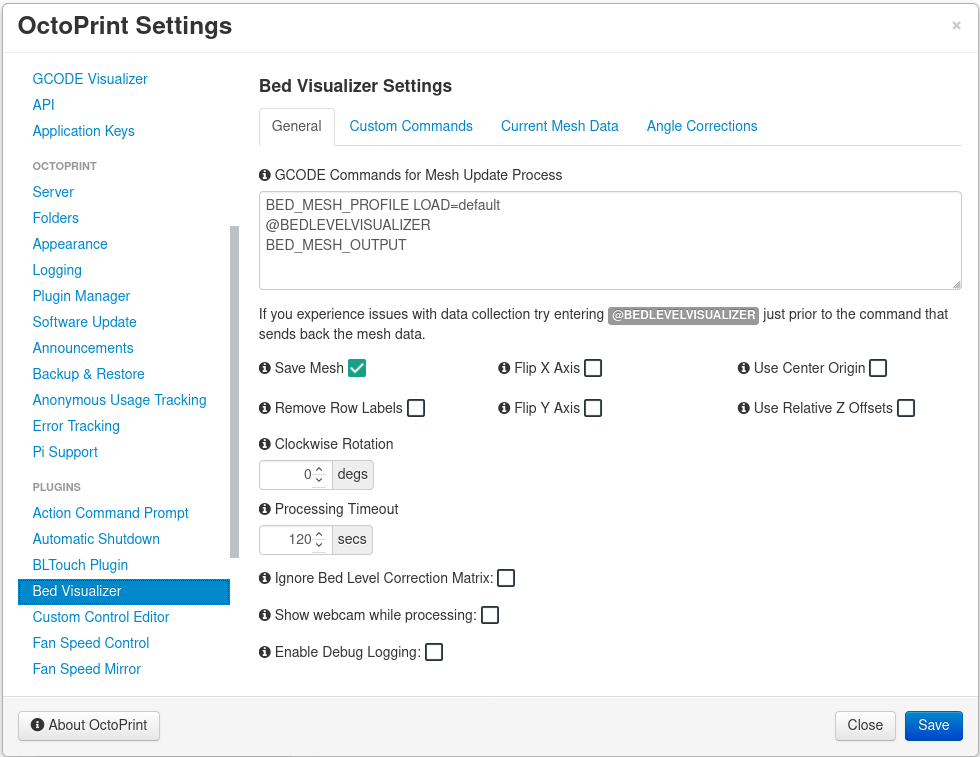
Task: Click info icon next to Show webcam while processing
Action: coord(265,615)
